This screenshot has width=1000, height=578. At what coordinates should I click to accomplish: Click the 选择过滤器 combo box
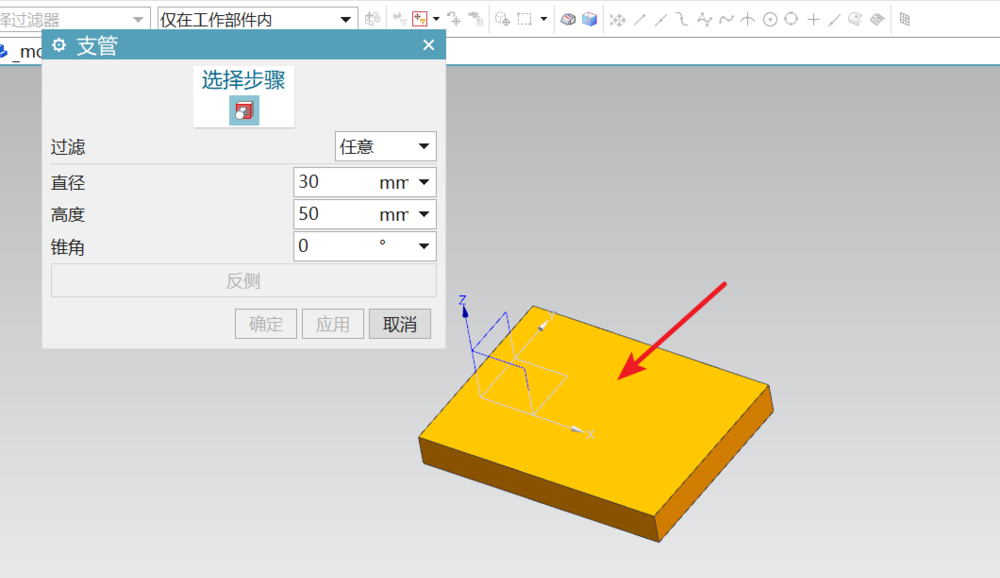coord(70,17)
